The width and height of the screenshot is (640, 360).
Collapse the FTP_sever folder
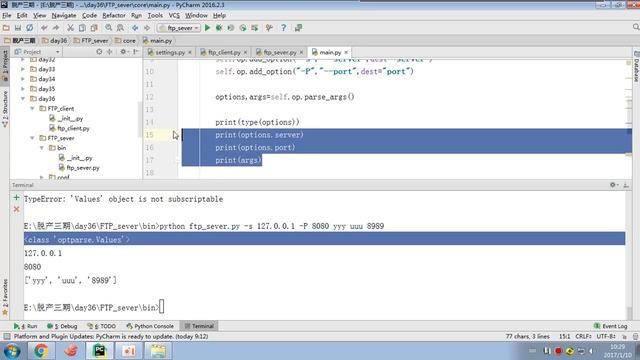pyautogui.click(x=32, y=138)
